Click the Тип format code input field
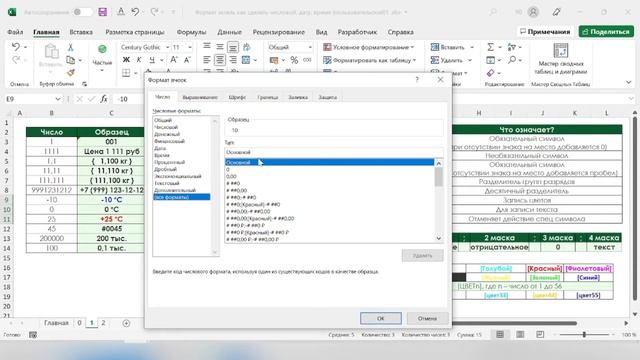 click(x=334, y=152)
